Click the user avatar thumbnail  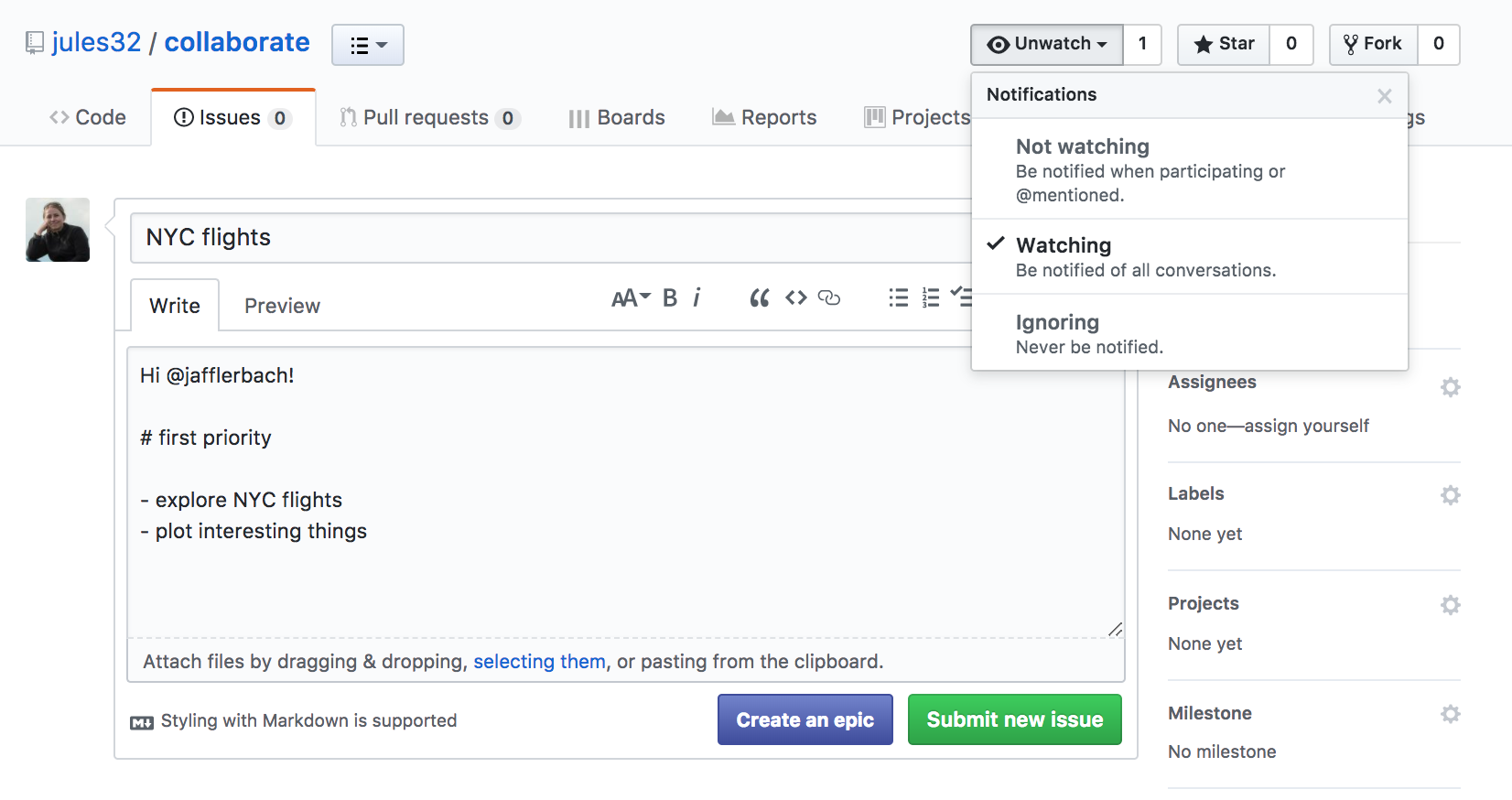[58, 230]
